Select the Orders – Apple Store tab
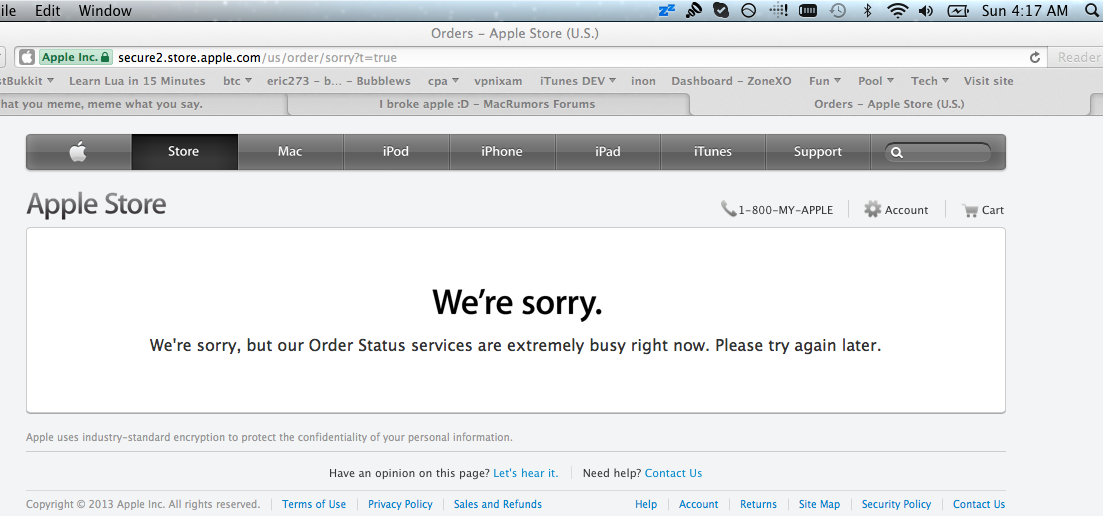Viewport: 1103px width, 516px height. [x=888, y=104]
